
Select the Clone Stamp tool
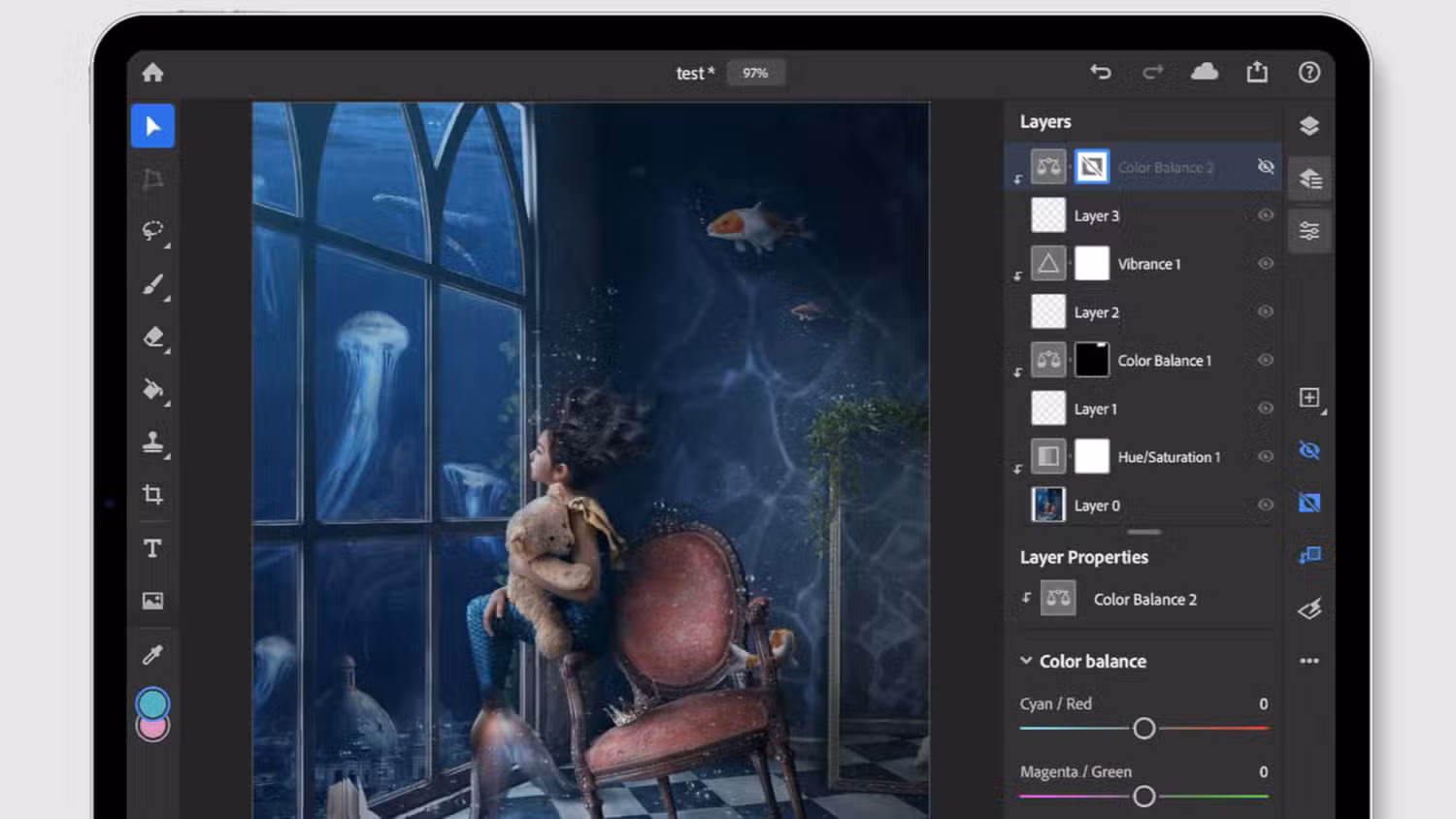(x=152, y=442)
